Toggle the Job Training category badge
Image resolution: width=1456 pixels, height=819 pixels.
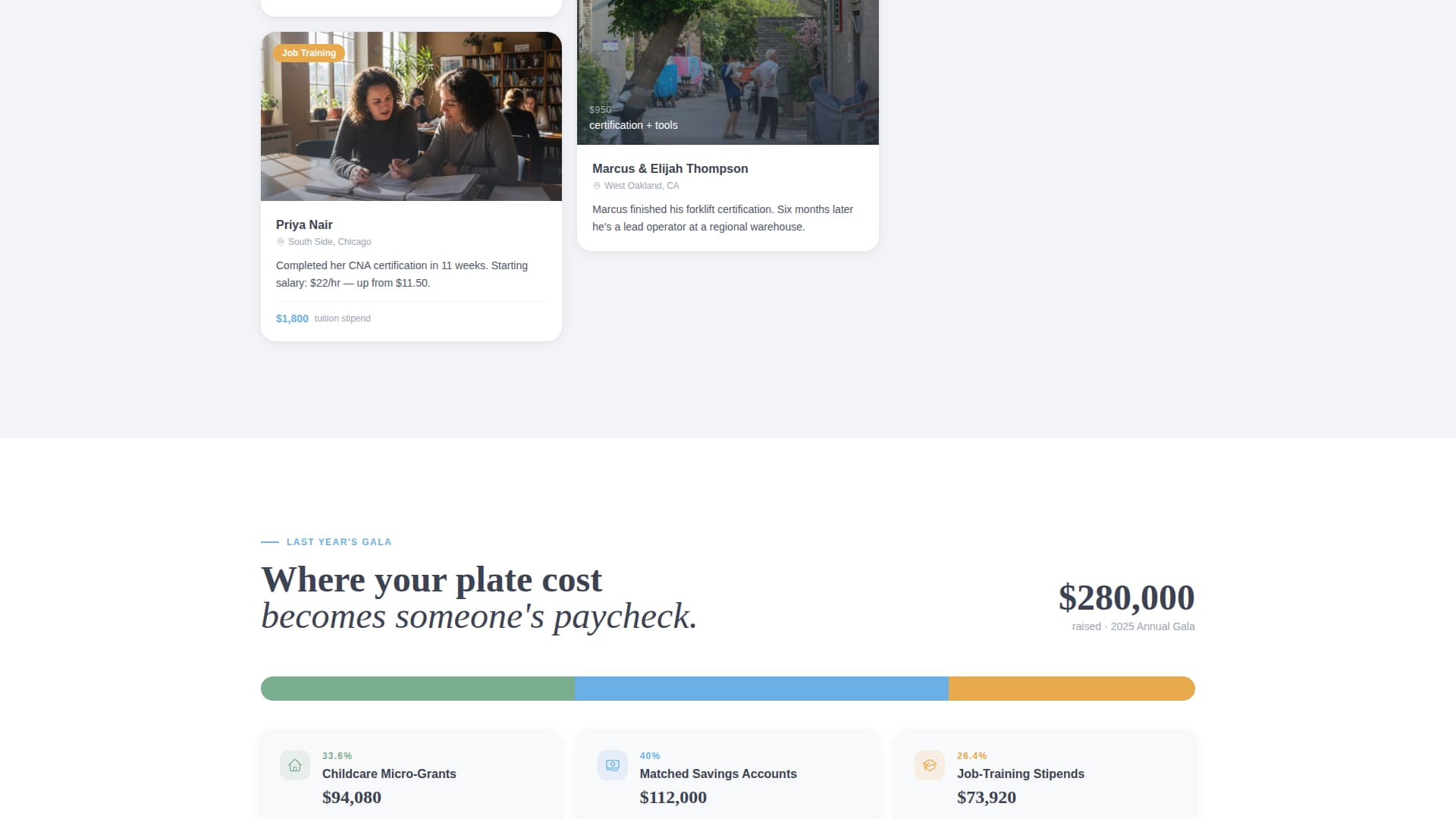308,53
